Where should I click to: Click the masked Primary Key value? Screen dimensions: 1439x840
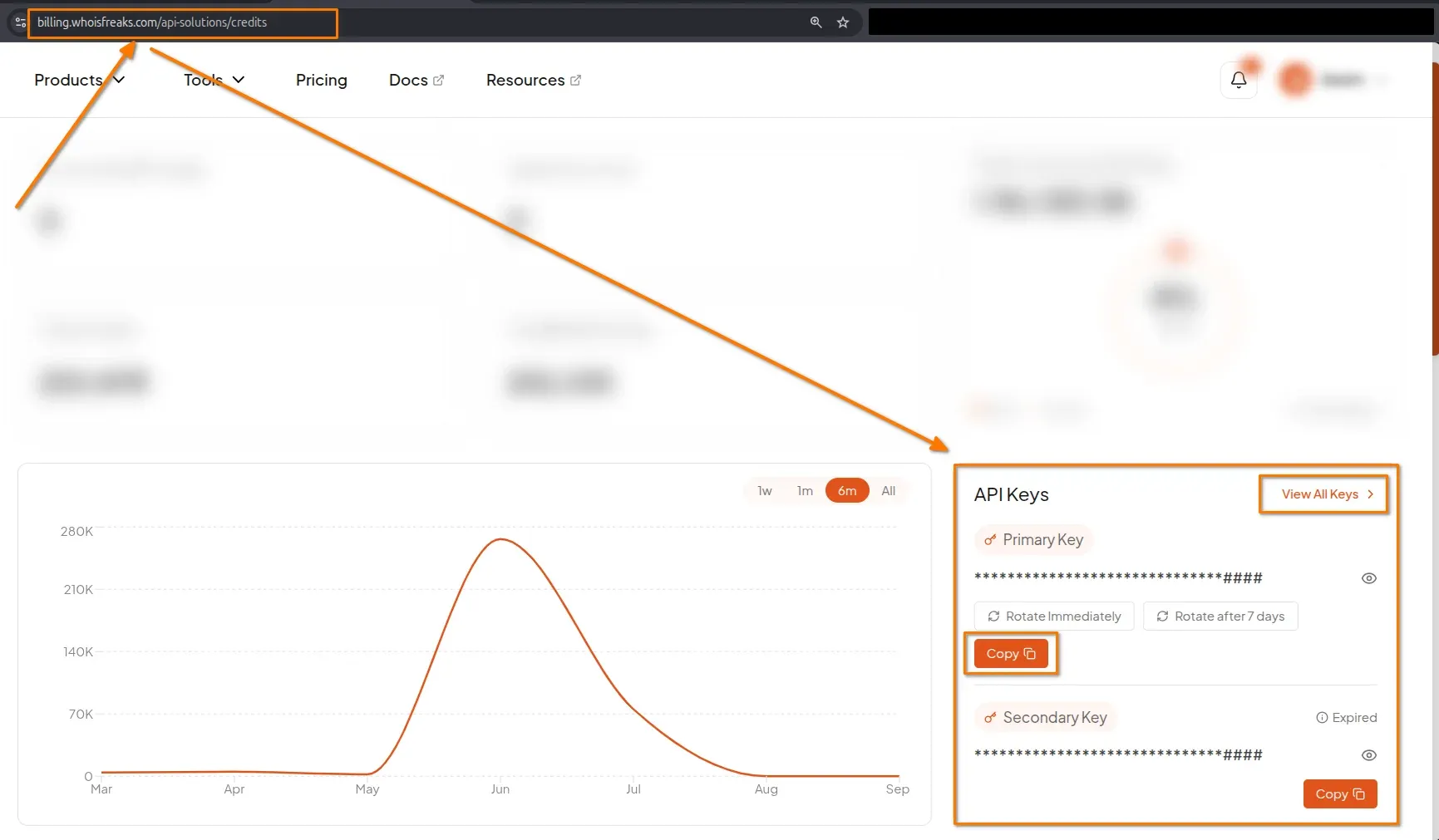[x=1118, y=578]
